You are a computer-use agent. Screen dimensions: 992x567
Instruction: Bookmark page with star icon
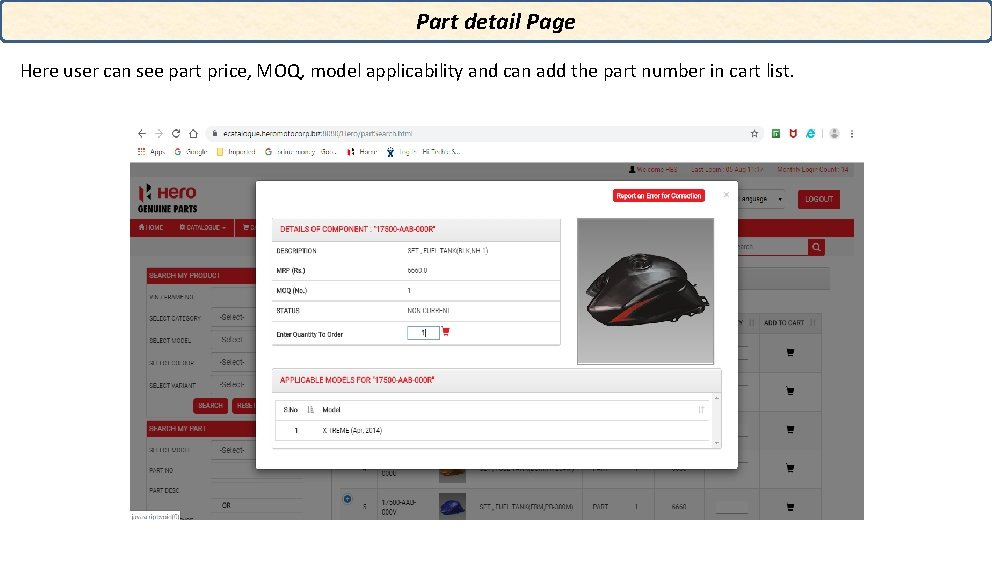pyautogui.click(x=754, y=134)
